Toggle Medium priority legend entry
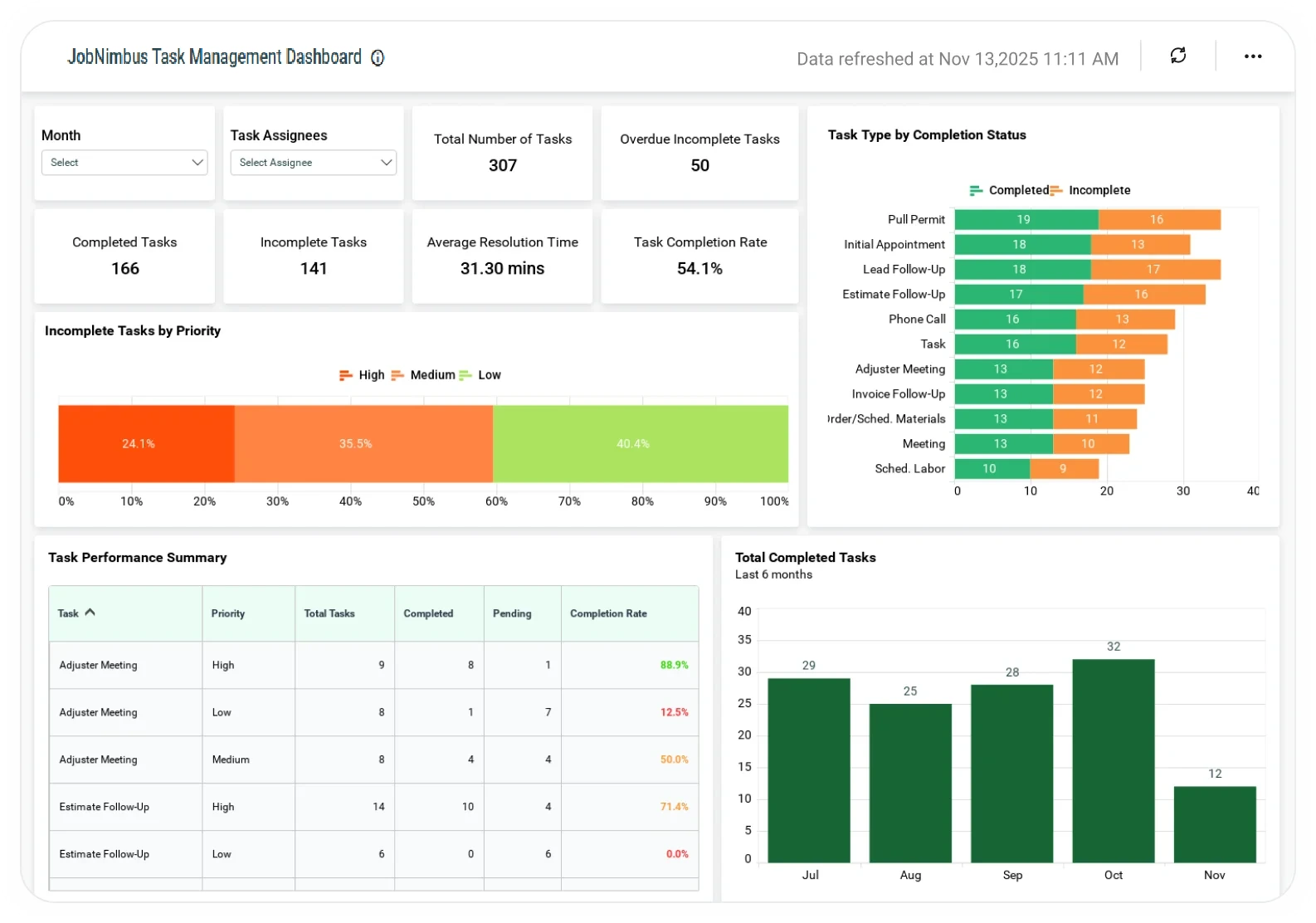The width and height of the screenshot is (1316, 923). pos(423,375)
